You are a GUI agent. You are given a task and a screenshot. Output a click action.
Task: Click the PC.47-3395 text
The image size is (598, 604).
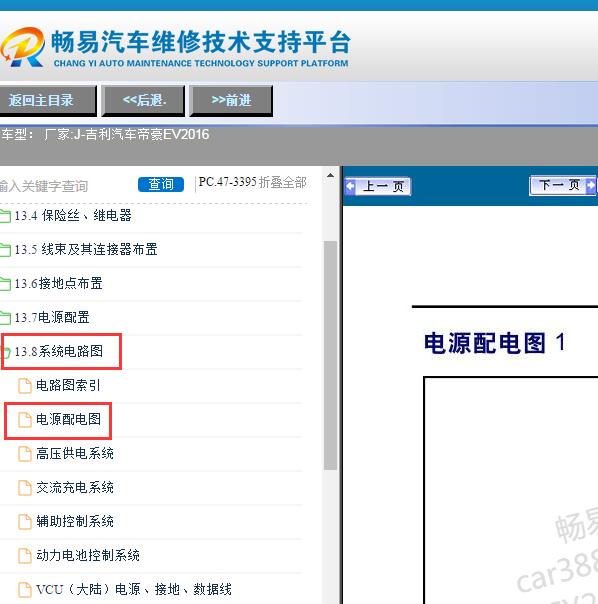click(x=228, y=182)
